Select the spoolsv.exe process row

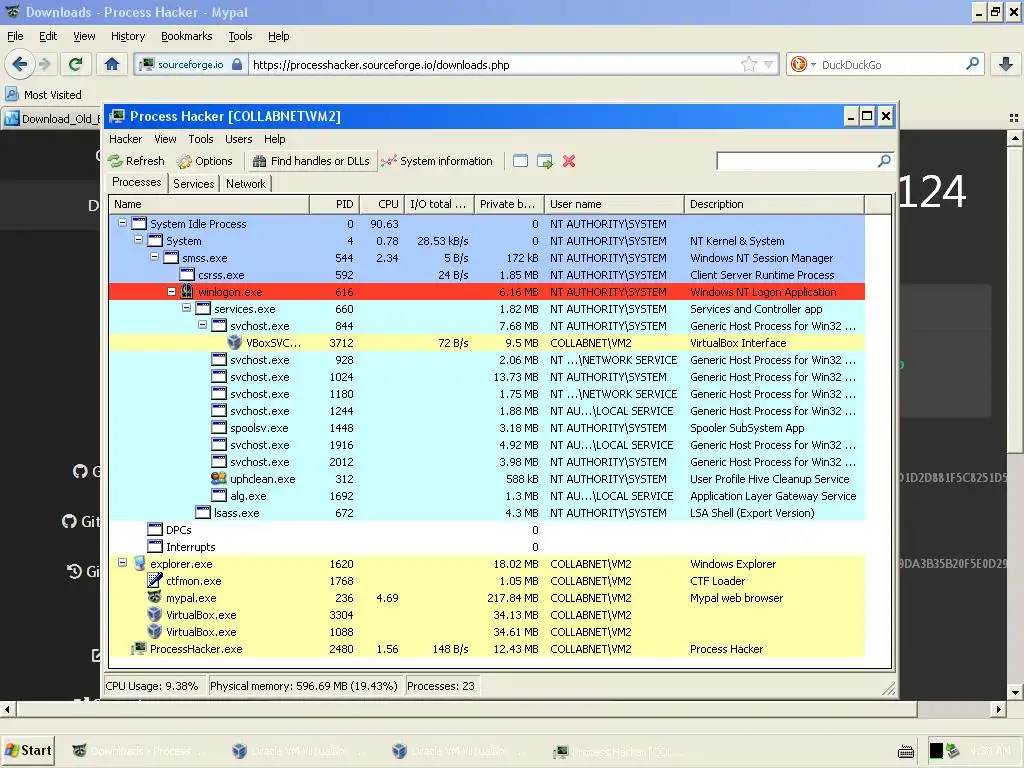487,428
